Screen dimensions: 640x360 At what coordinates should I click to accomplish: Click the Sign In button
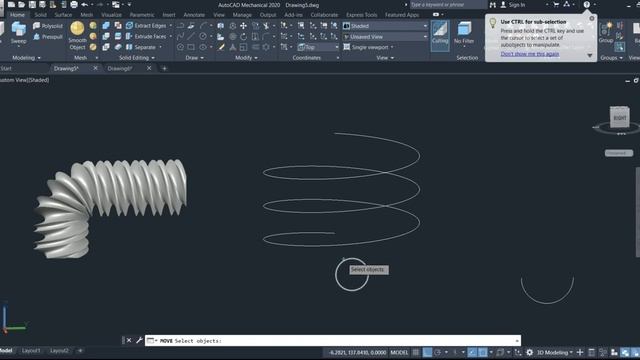(513, 4)
